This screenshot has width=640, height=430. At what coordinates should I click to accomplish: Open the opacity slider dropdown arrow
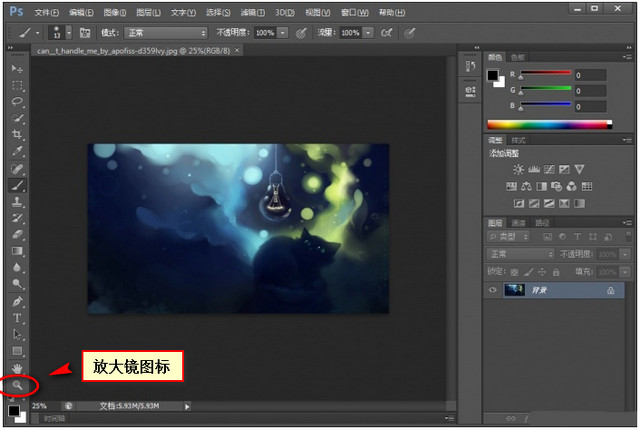tap(282, 33)
